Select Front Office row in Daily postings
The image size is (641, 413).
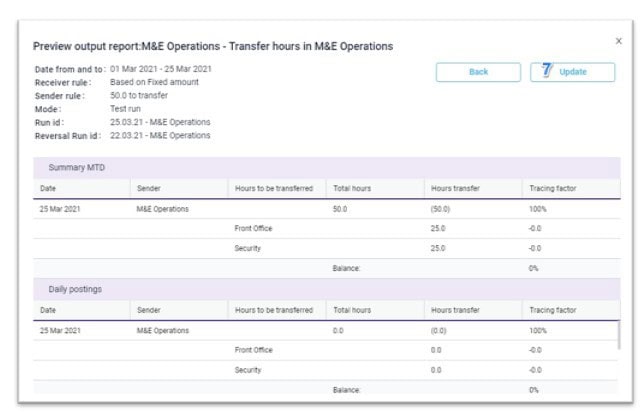253,350
